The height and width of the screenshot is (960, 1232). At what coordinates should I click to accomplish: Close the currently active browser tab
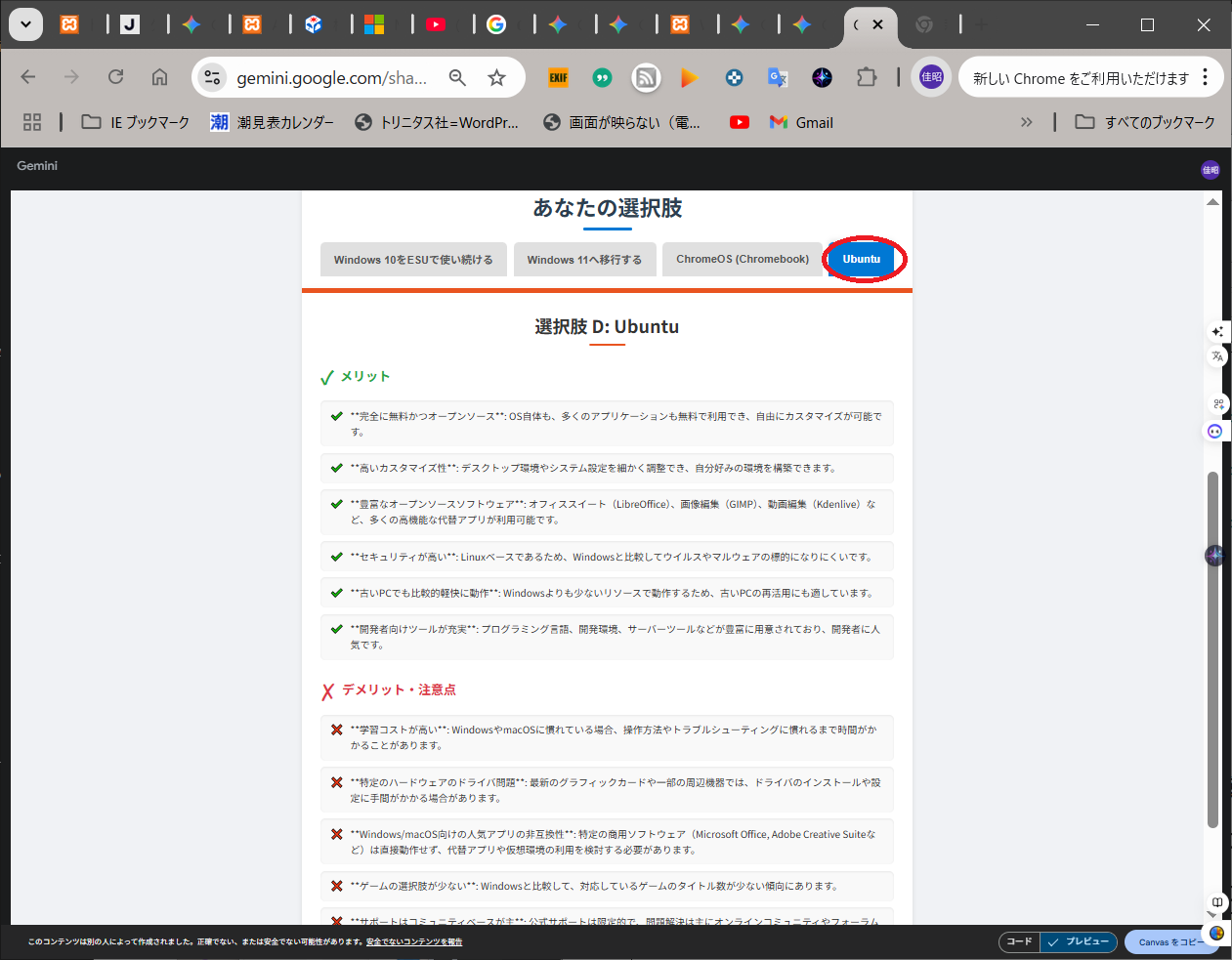click(877, 24)
